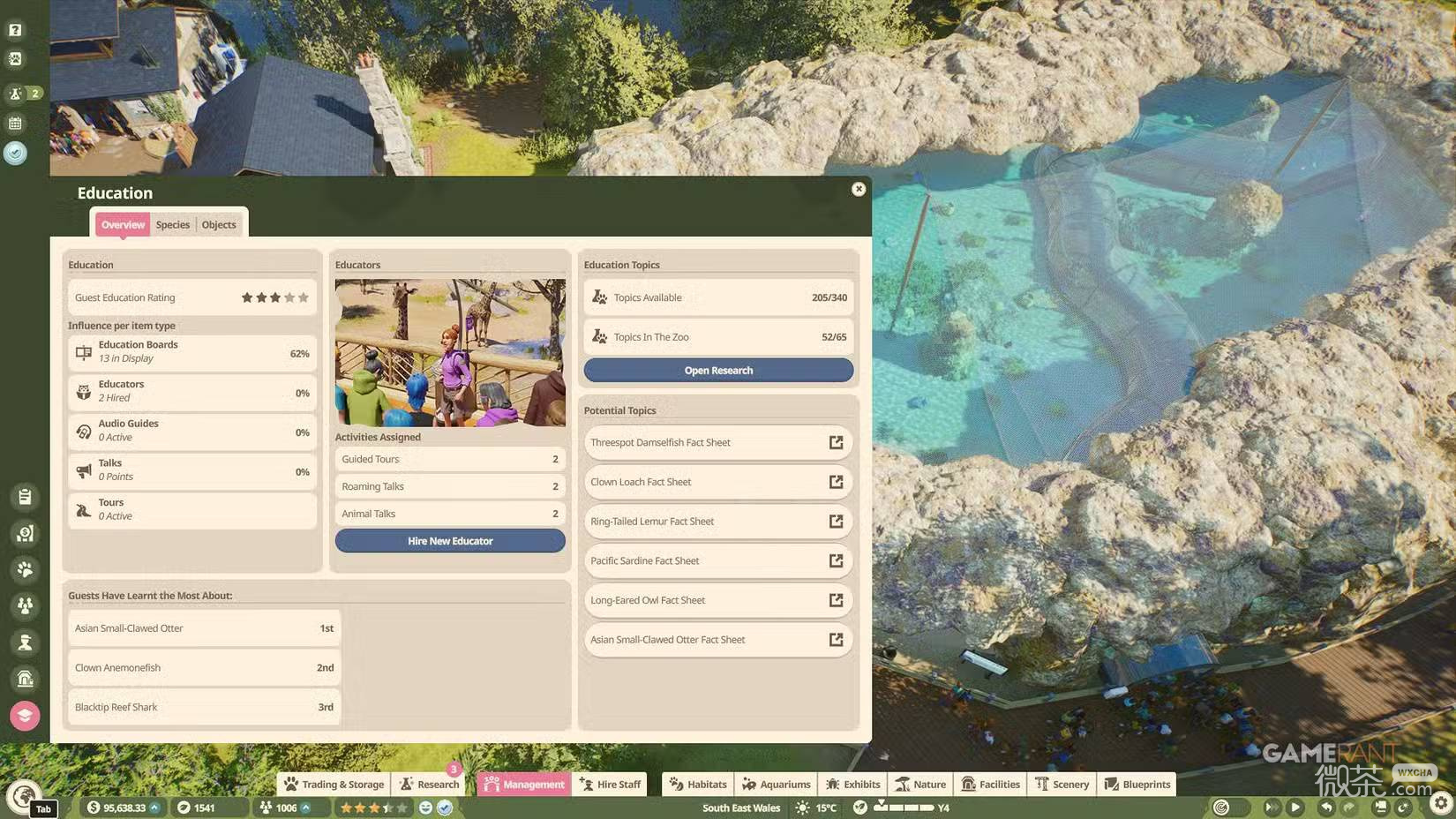Open the guests group sidebar icon

pos(25,606)
